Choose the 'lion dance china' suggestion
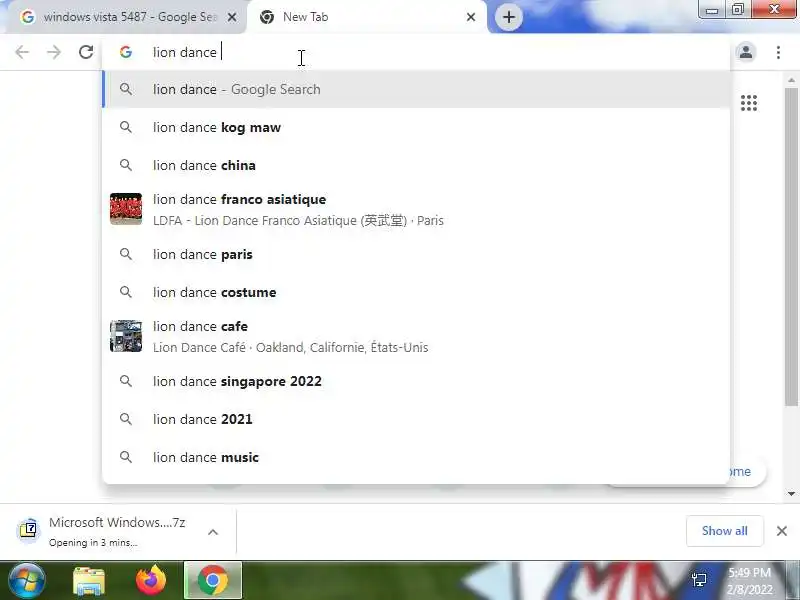 point(416,165)
